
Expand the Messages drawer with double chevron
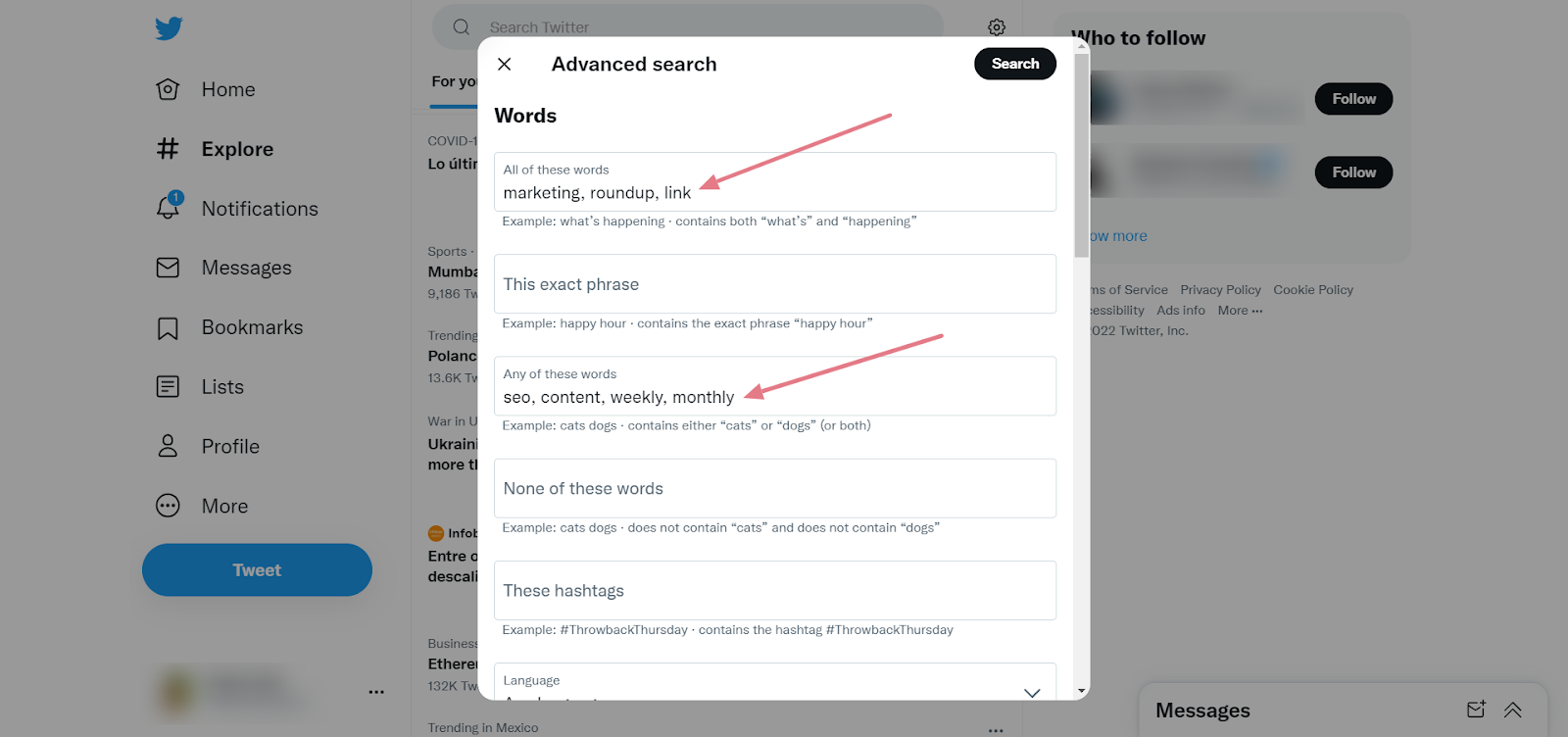(x=1513, y=710)
